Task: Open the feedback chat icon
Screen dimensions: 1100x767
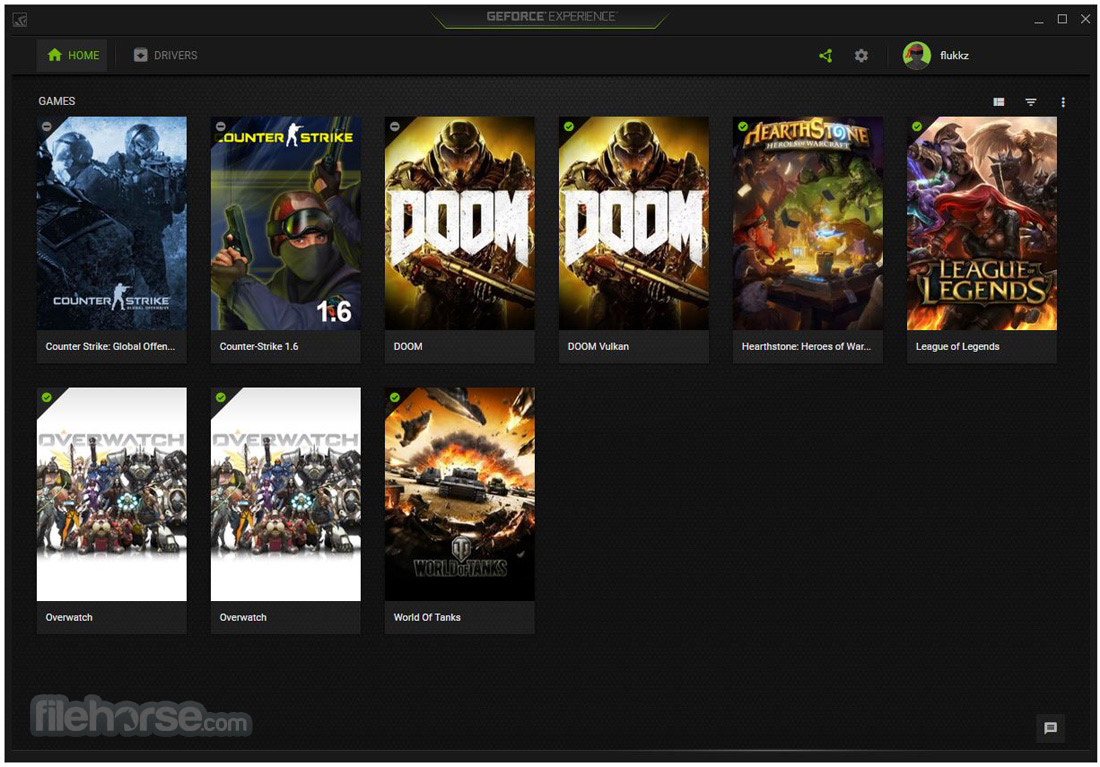Action: pyautogui.click(x=1050, y=728)
